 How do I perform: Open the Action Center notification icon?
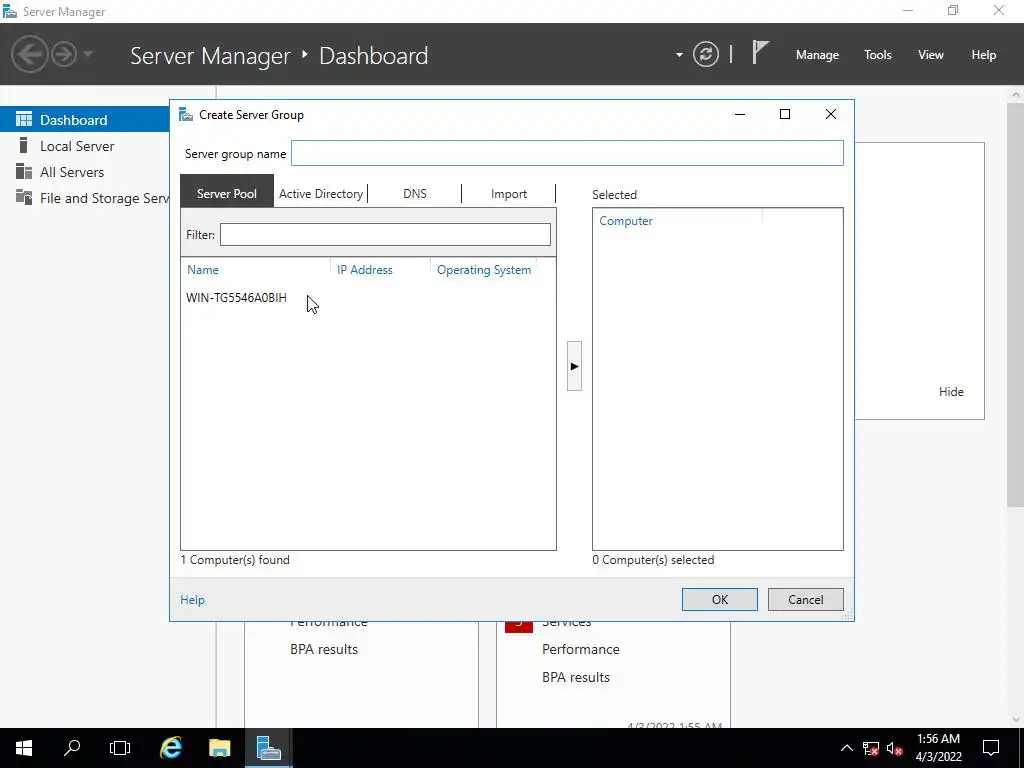[x=991, y=748]
